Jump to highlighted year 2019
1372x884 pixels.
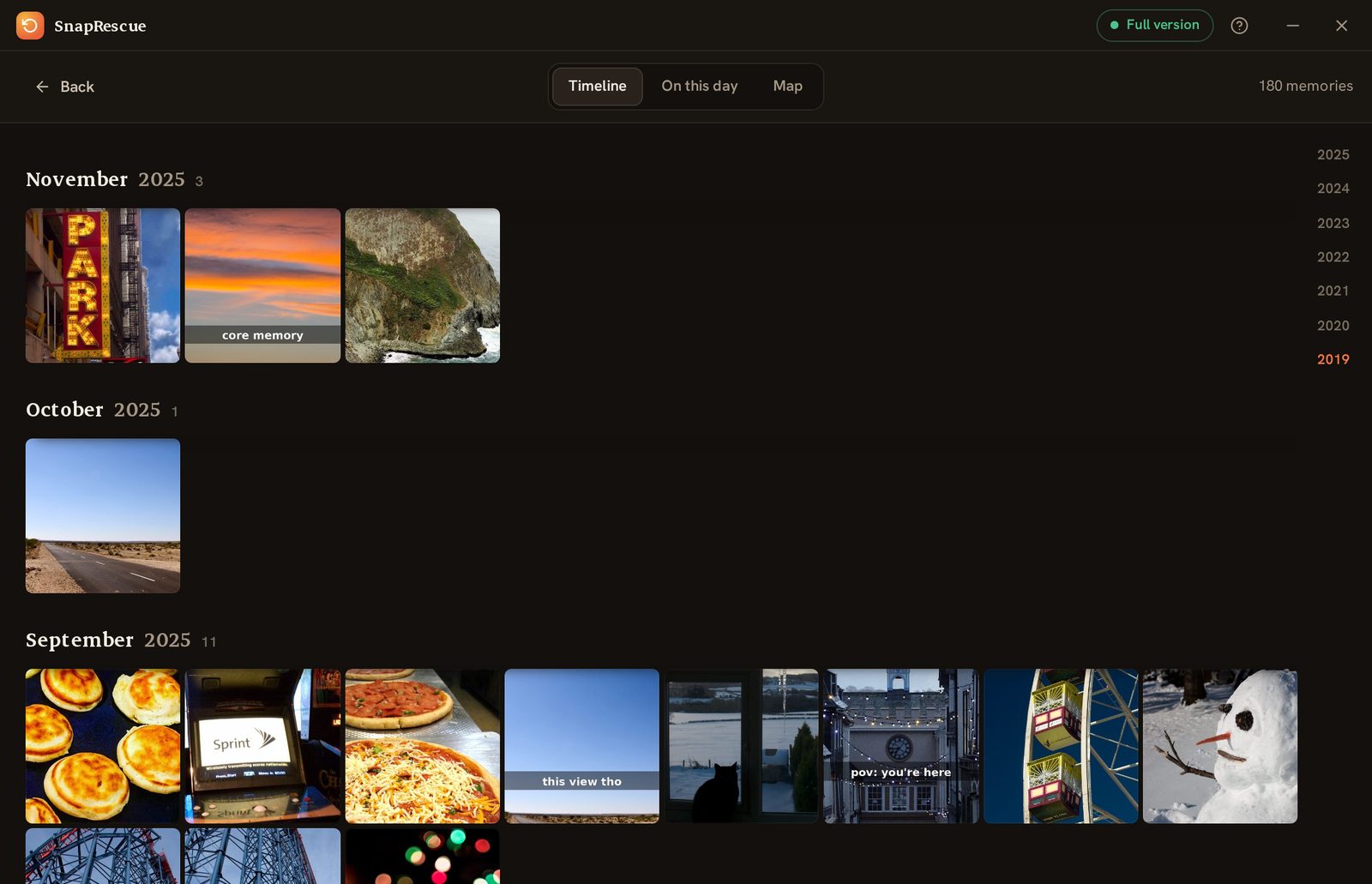click(1333, 359)
